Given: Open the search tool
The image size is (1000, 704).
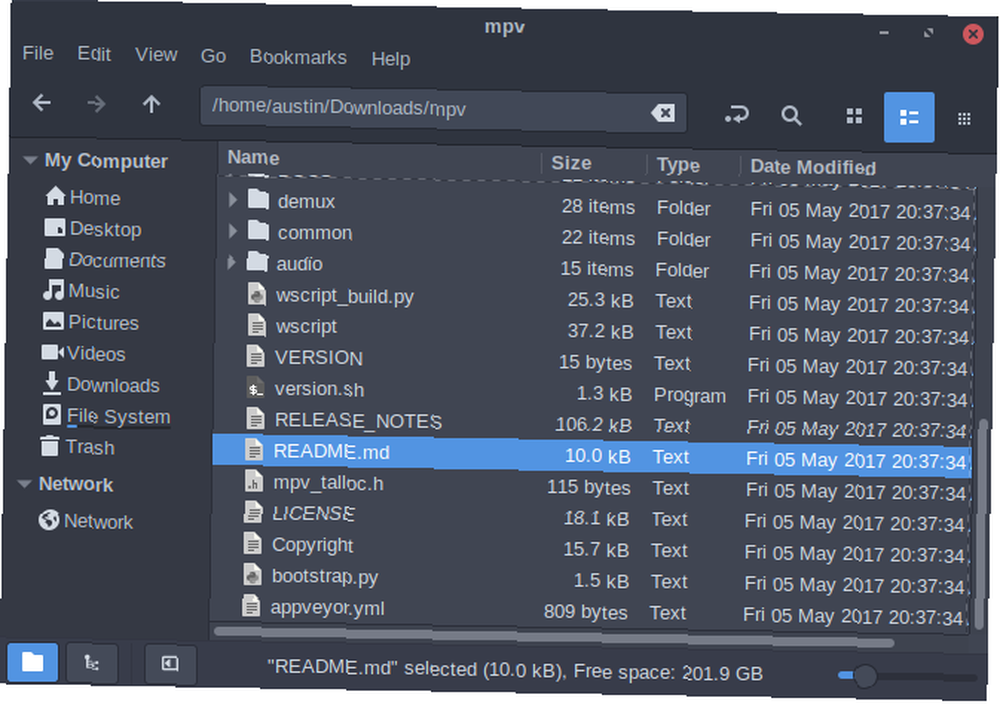Looking at the screenshot, I should point(791,116).
